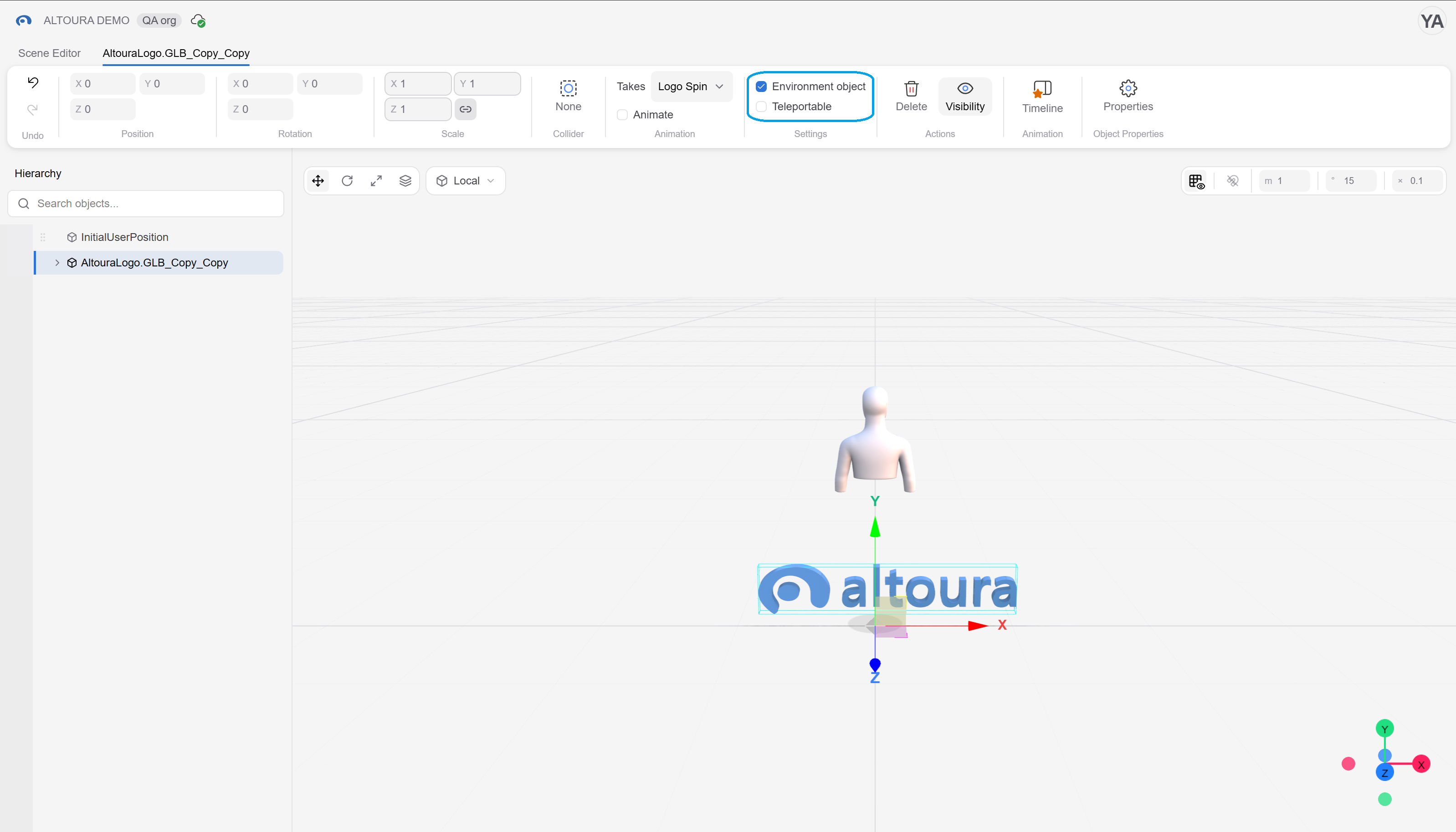Select the AltouraLogo.GLB_Copy_Copy tab
The width and height of the screenshot is (1456, 832).
176,53
